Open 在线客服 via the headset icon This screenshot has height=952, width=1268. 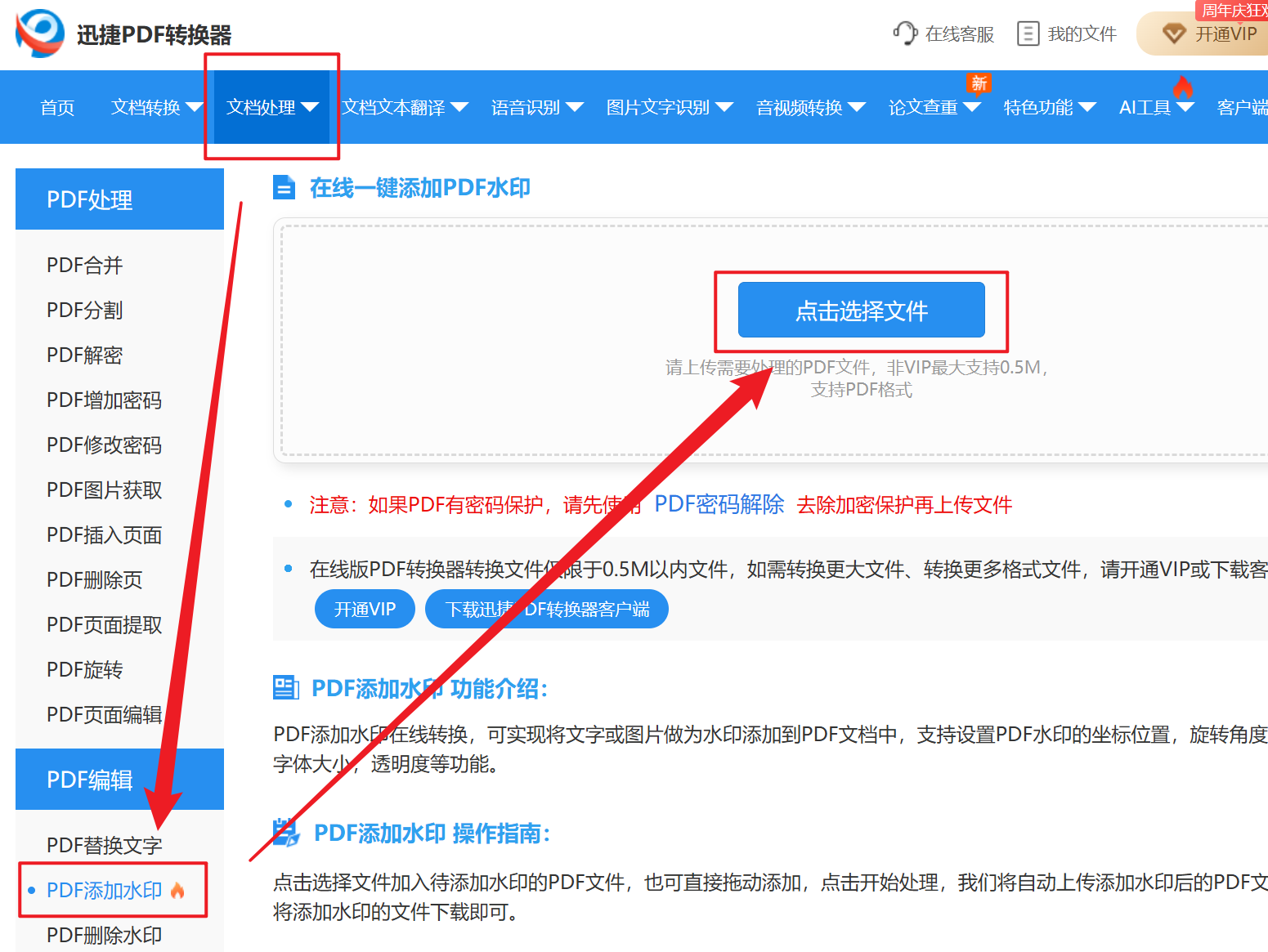(x=906, y=34)
